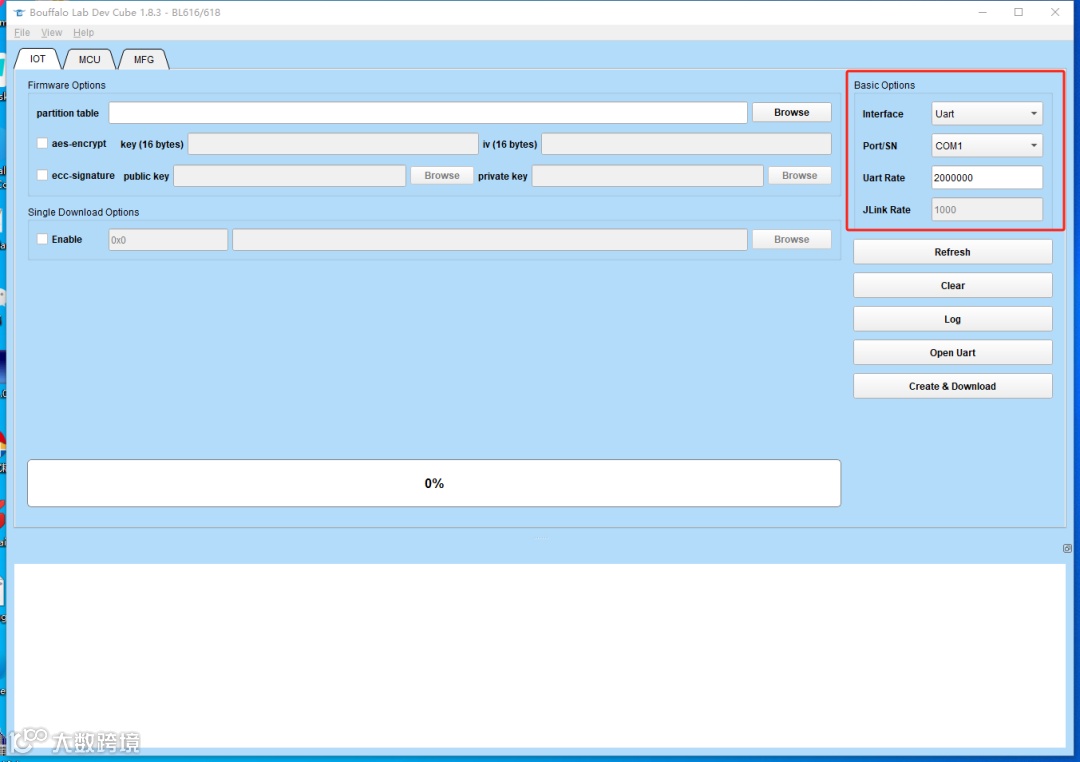Maximize the Dev Cube window
This screenshot has height=762, width=1080.
[1019, 12]
